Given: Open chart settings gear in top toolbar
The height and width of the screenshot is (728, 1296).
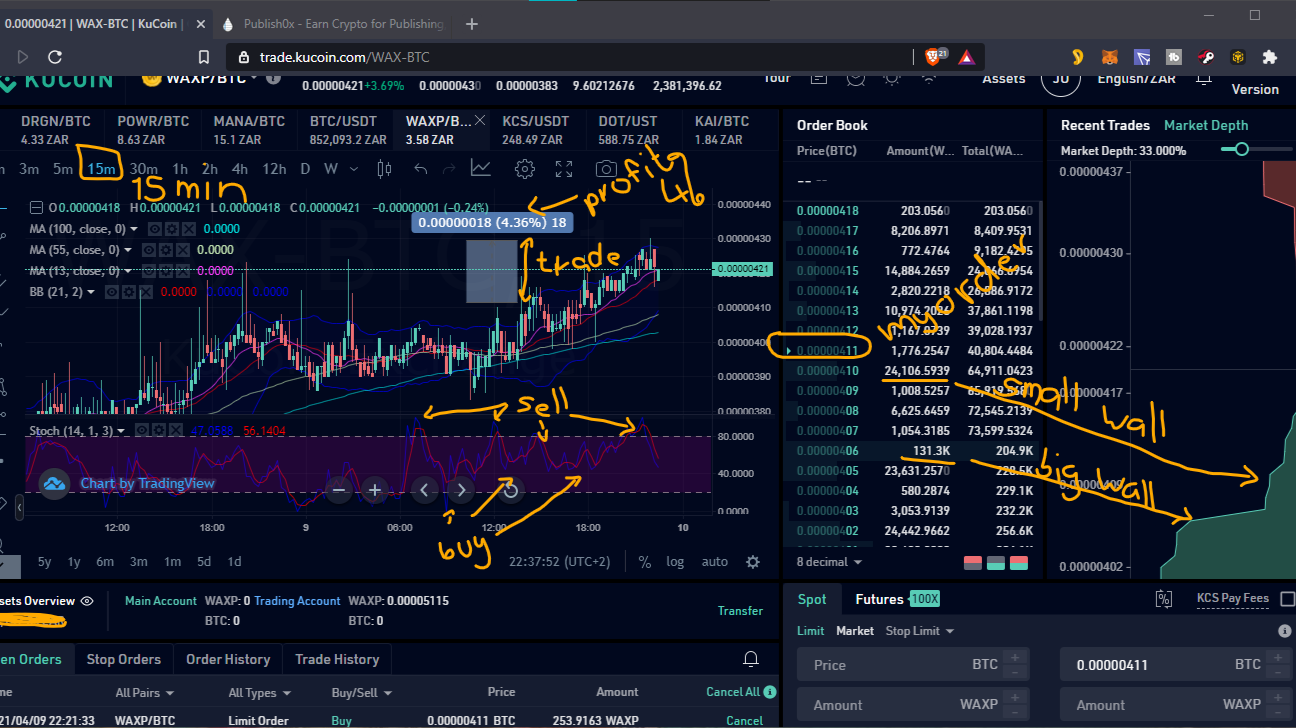Looking at the screenshot, I should pos(524,168).
